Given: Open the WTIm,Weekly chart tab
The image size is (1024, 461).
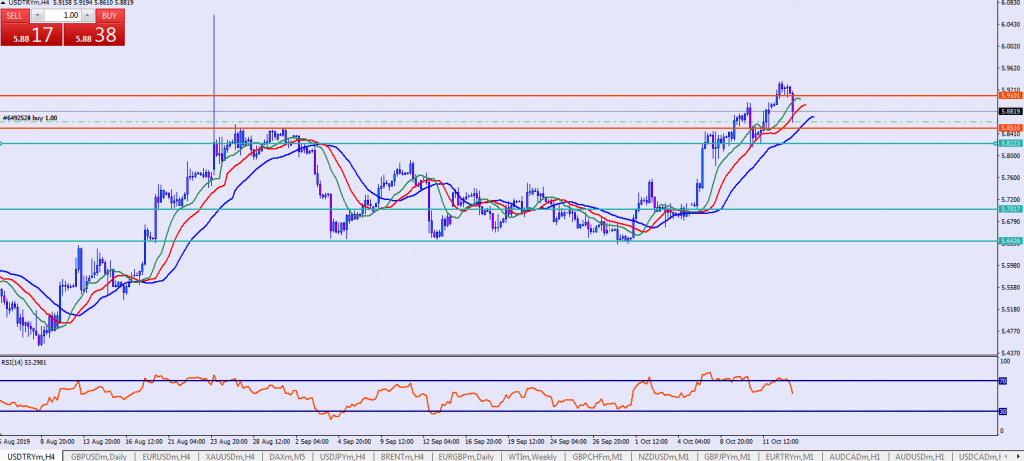Looking at the screenshot, I should pos(533,455).
